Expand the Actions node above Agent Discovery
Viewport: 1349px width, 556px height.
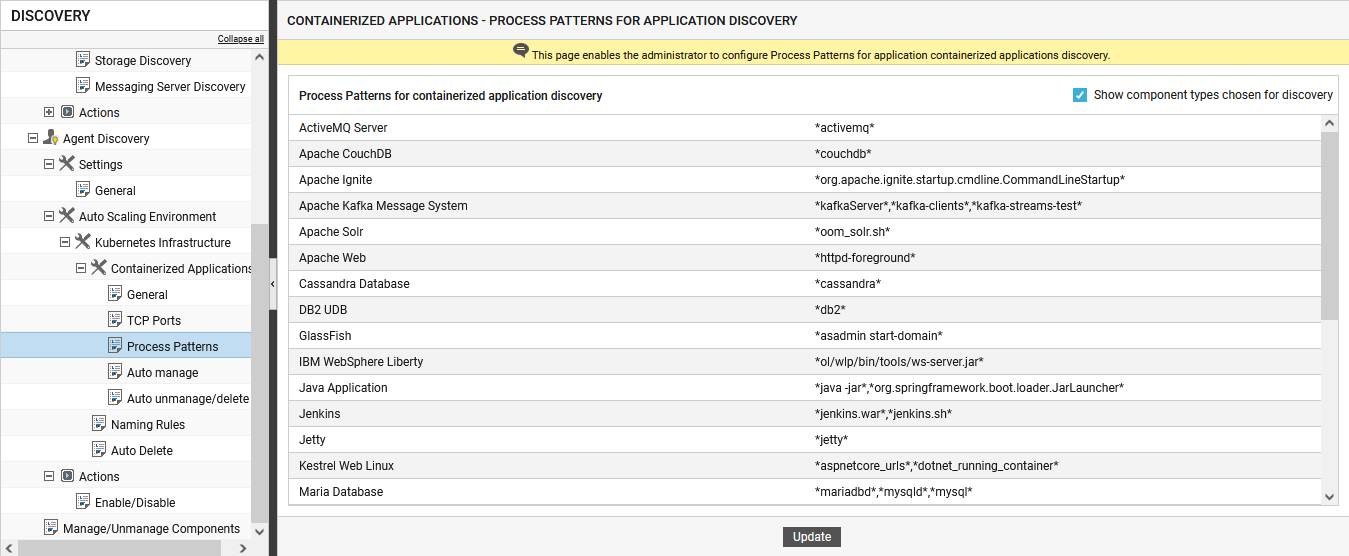click(x=49, y=112)
